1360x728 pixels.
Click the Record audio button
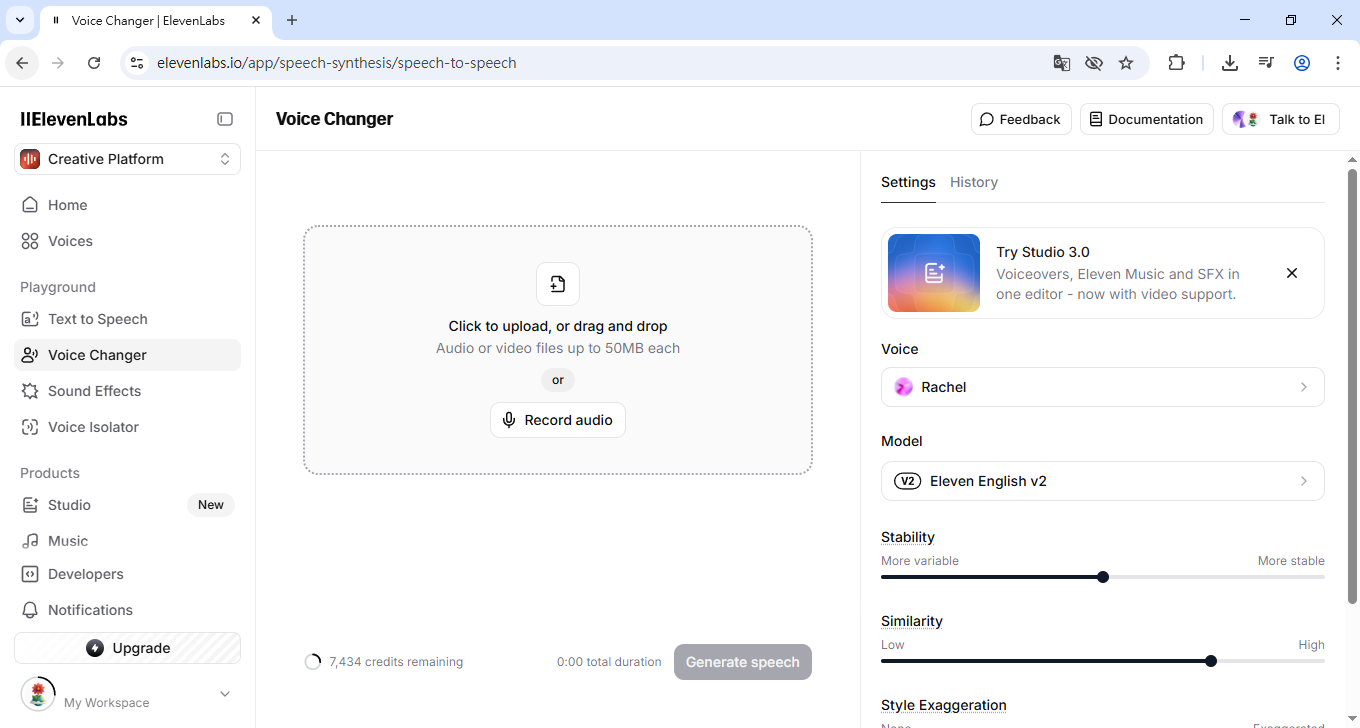tap(558, 420)
